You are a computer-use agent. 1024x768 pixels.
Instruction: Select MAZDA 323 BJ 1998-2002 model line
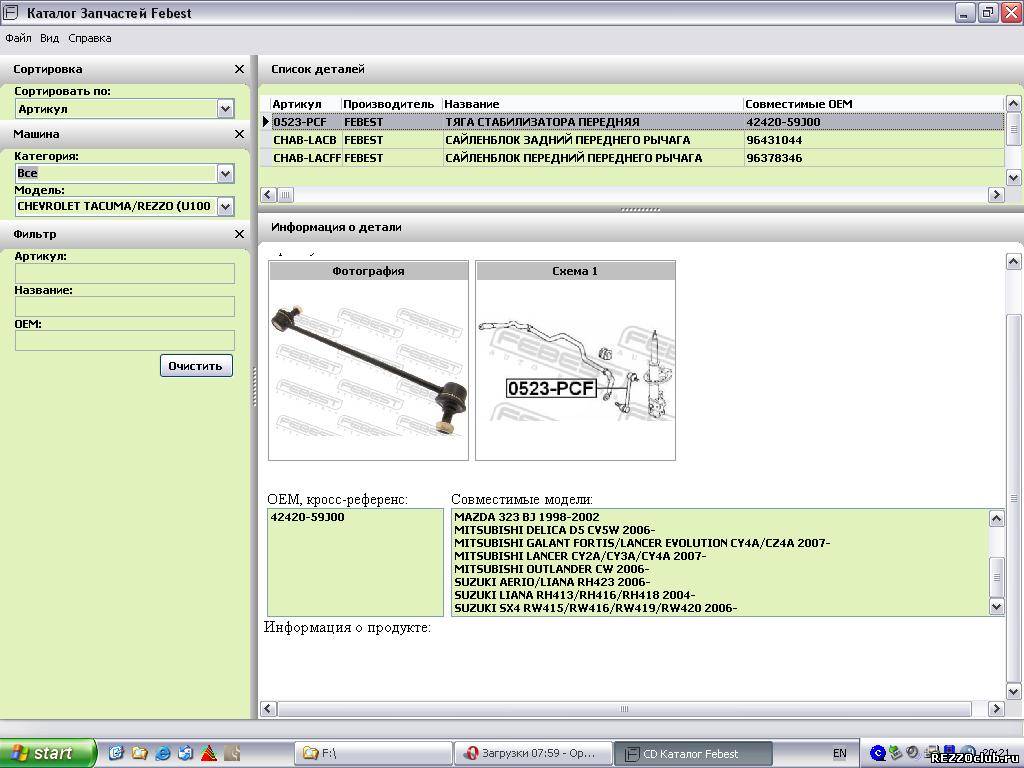click(x=526, y=517)
